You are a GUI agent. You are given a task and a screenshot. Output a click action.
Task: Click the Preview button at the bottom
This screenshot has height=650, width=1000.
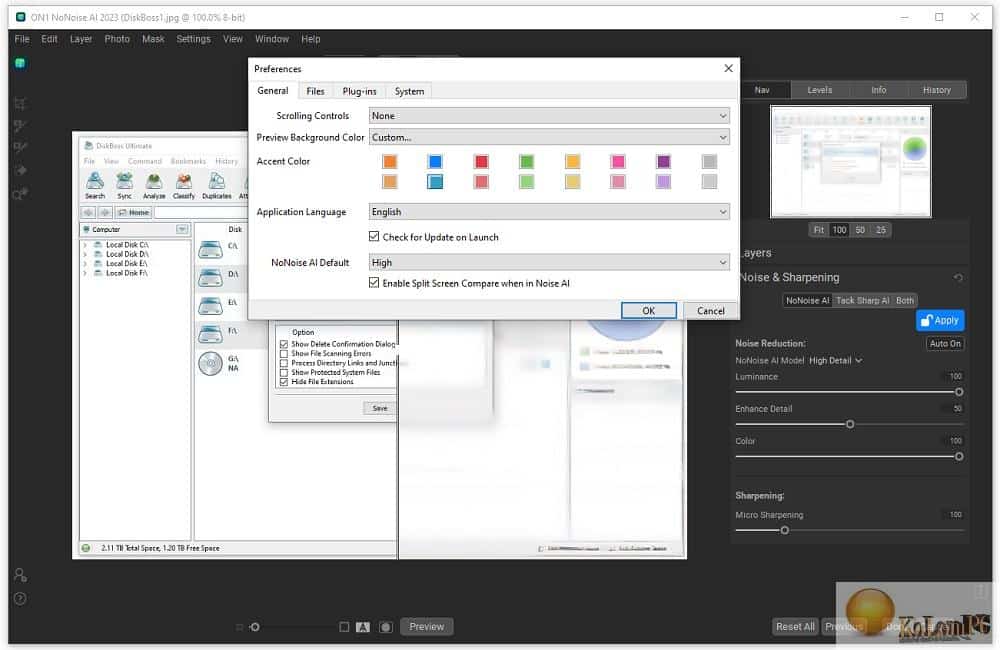click(427, 627)
